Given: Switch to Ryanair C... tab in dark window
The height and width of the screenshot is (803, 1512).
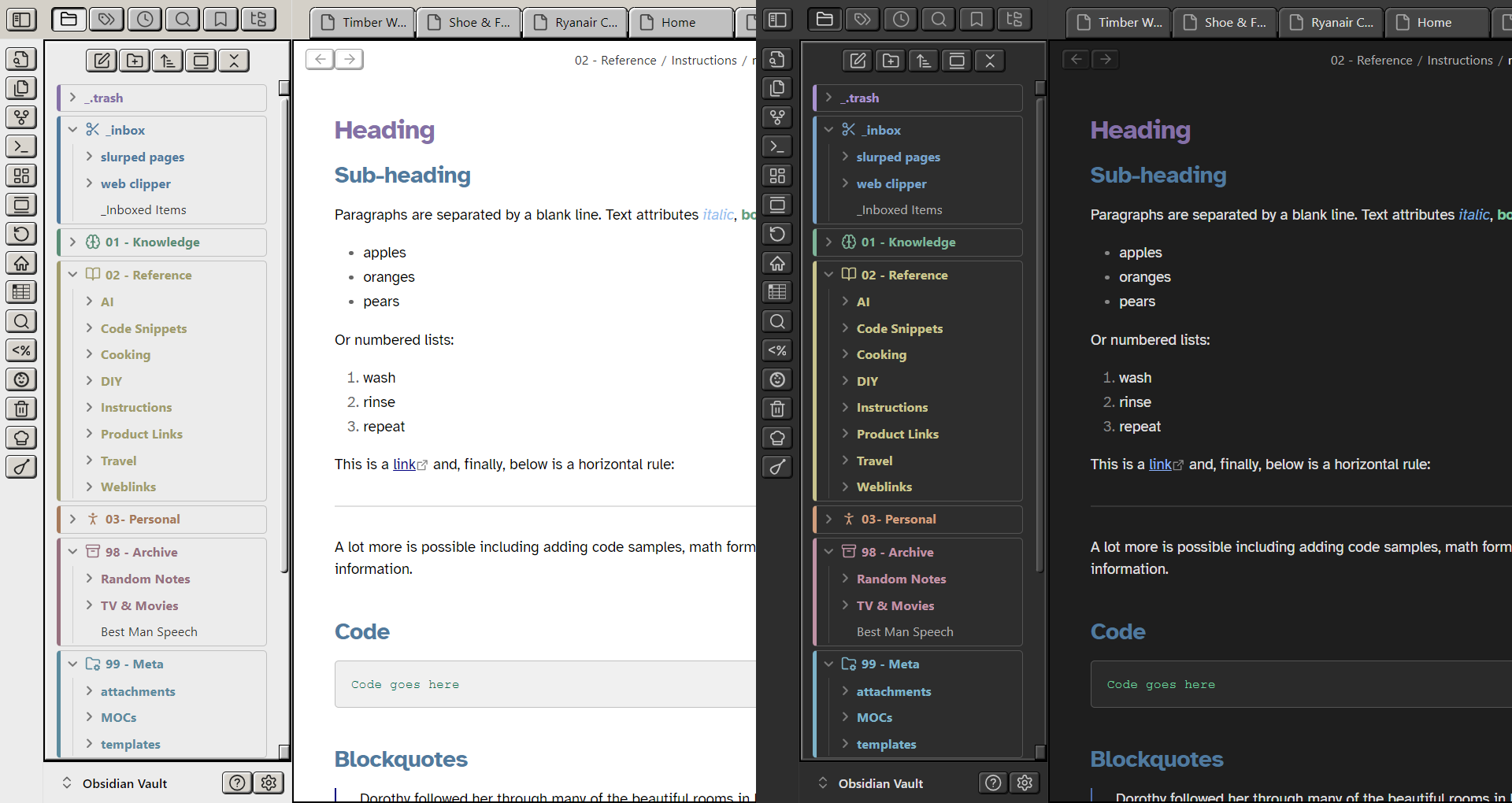Looking at the screenshot, I should (x=1331, y=22).
